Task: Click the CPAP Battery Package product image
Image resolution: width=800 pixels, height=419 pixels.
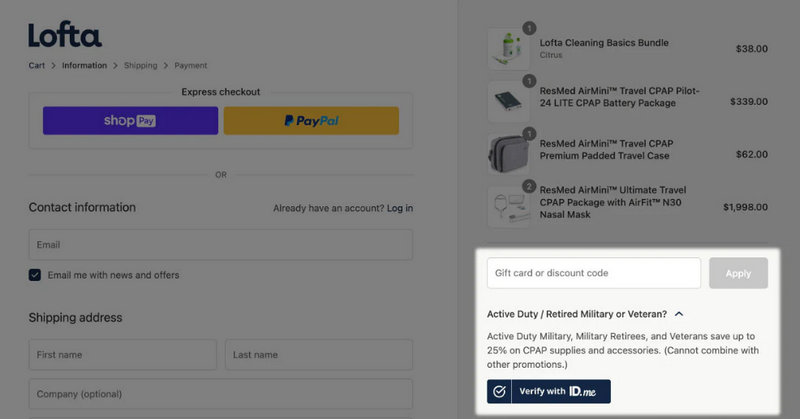Action: point(508,101)
